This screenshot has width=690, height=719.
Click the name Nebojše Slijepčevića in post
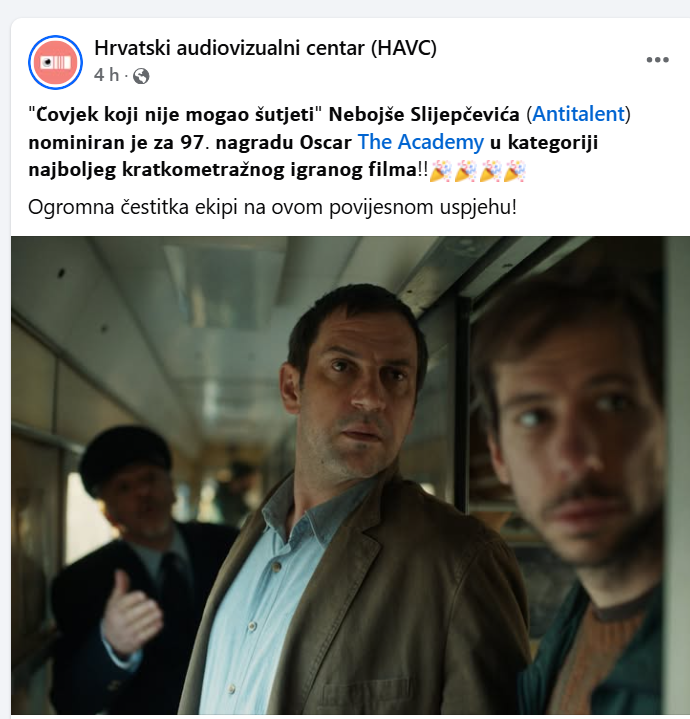pyautogui.click(x=424, y=114)
